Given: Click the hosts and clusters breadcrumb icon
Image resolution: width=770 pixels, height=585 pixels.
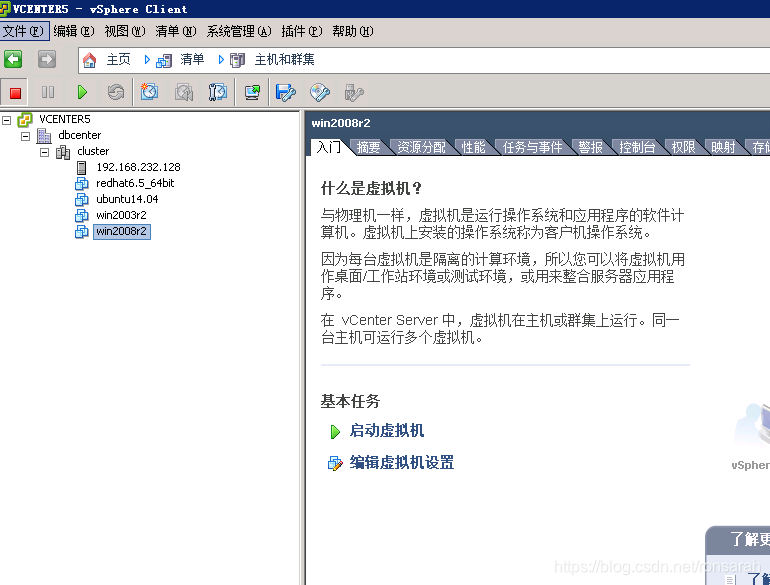Looking at the screenshot, I should 237,60.
